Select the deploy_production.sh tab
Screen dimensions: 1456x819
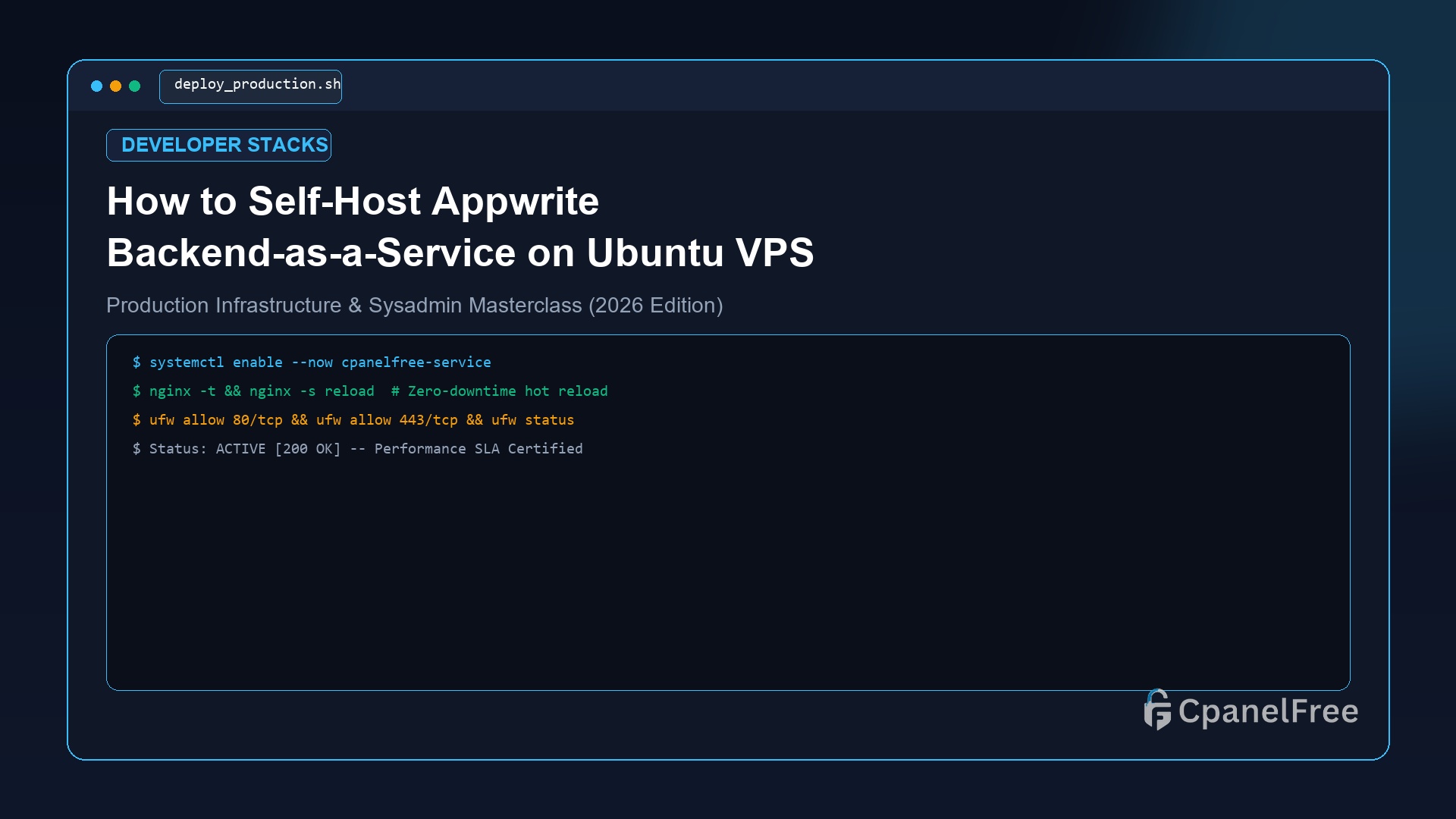(x=250, y=86)
